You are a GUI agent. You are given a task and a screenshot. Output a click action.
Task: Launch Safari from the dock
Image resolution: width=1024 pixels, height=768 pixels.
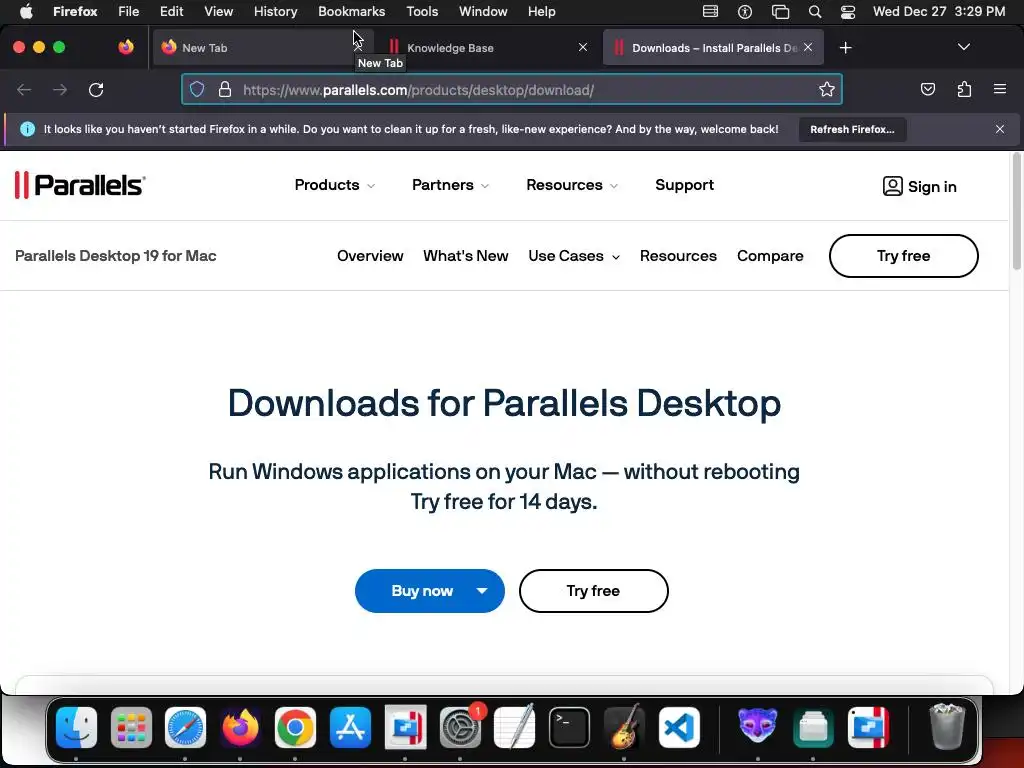[185, 727]
